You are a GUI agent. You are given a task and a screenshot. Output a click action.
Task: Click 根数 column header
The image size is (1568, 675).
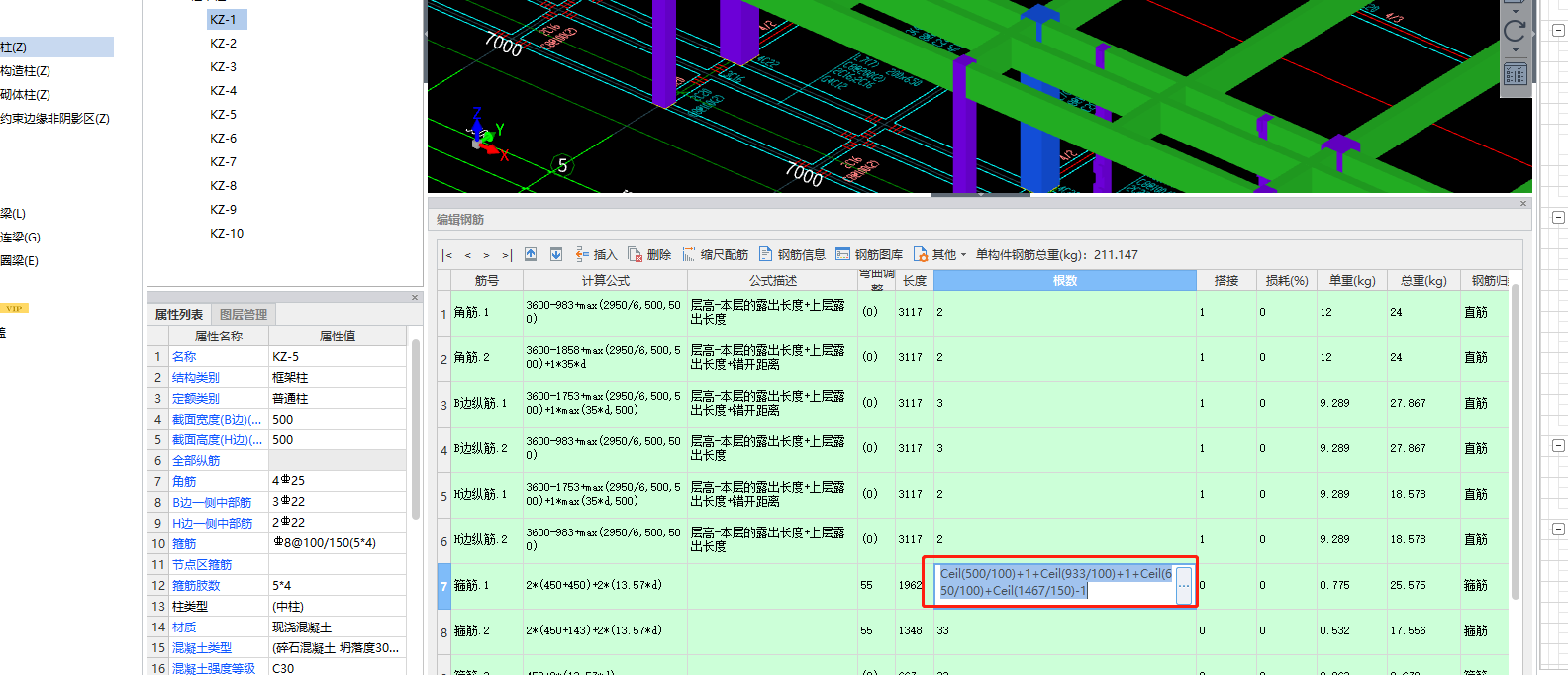[1065, 281]
